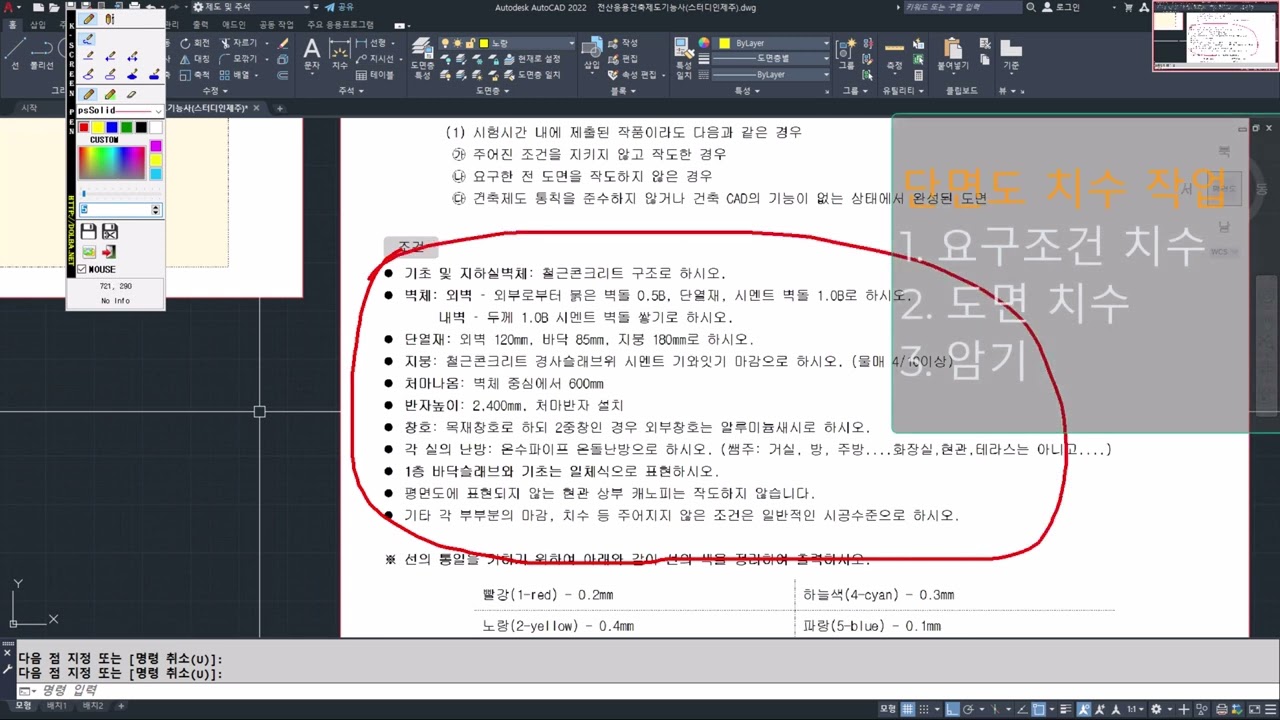Viewport: 1280px width, 720px height.
Task: Click the save icon in K-Screen Pen
Action: point(89,232)
